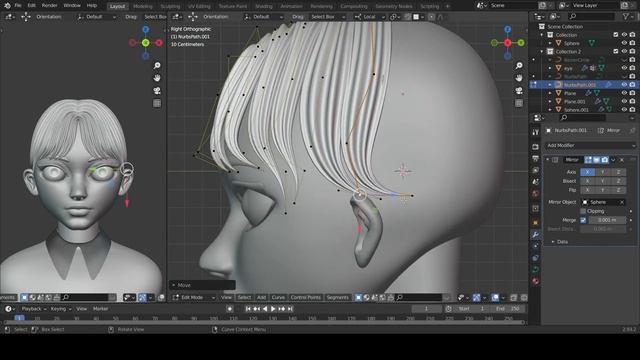Open the Edit Mode dropdown
The height and width of the screenshot is (360, 640).
(x=193, y=298)
